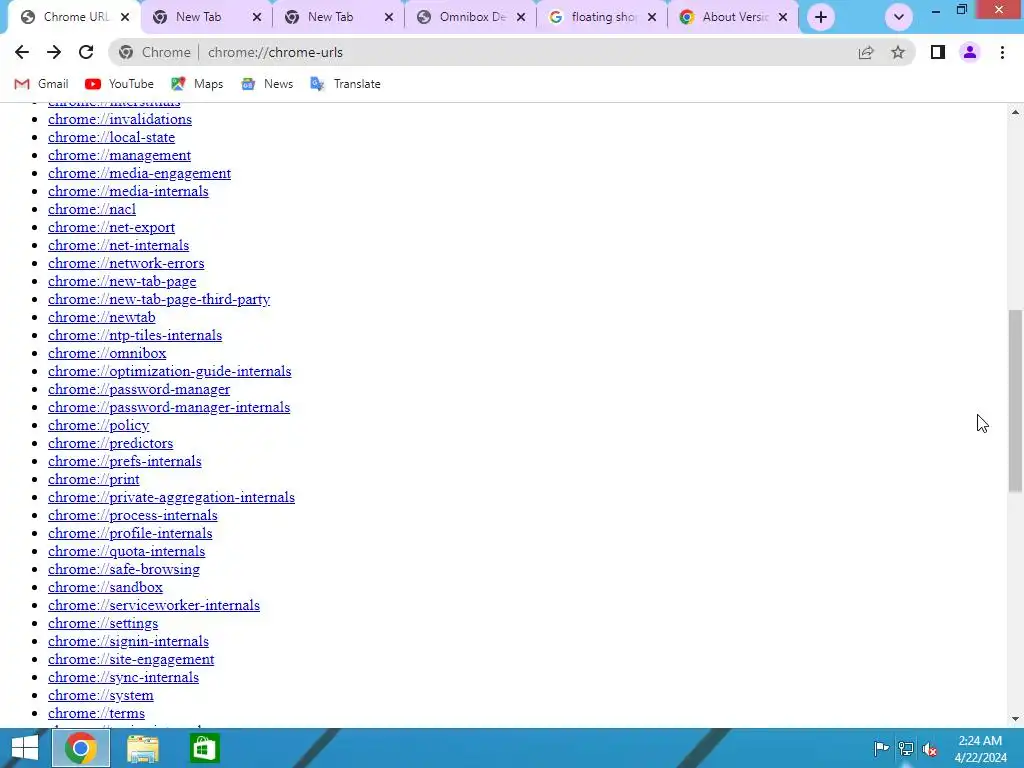Open chrome://local-state link
The height and width of the screenshot is (768, 1024).
pyautogui.click(x=112, y=137)
